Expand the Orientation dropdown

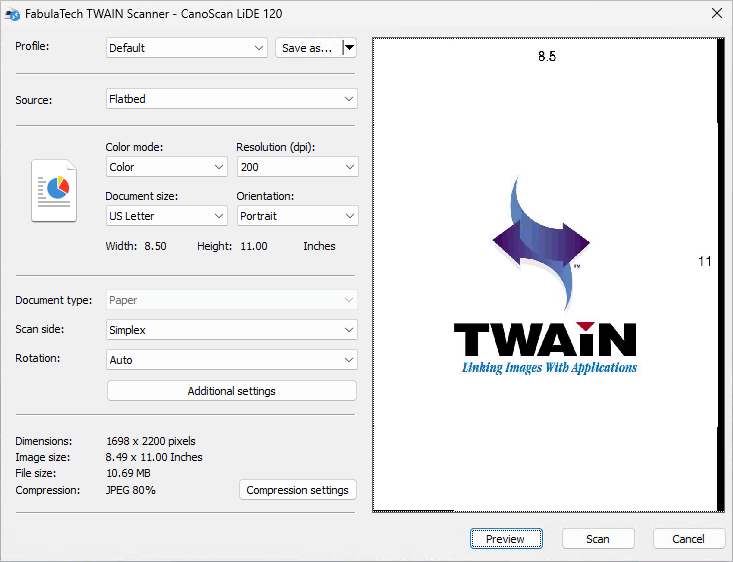(x=296, y=216)
